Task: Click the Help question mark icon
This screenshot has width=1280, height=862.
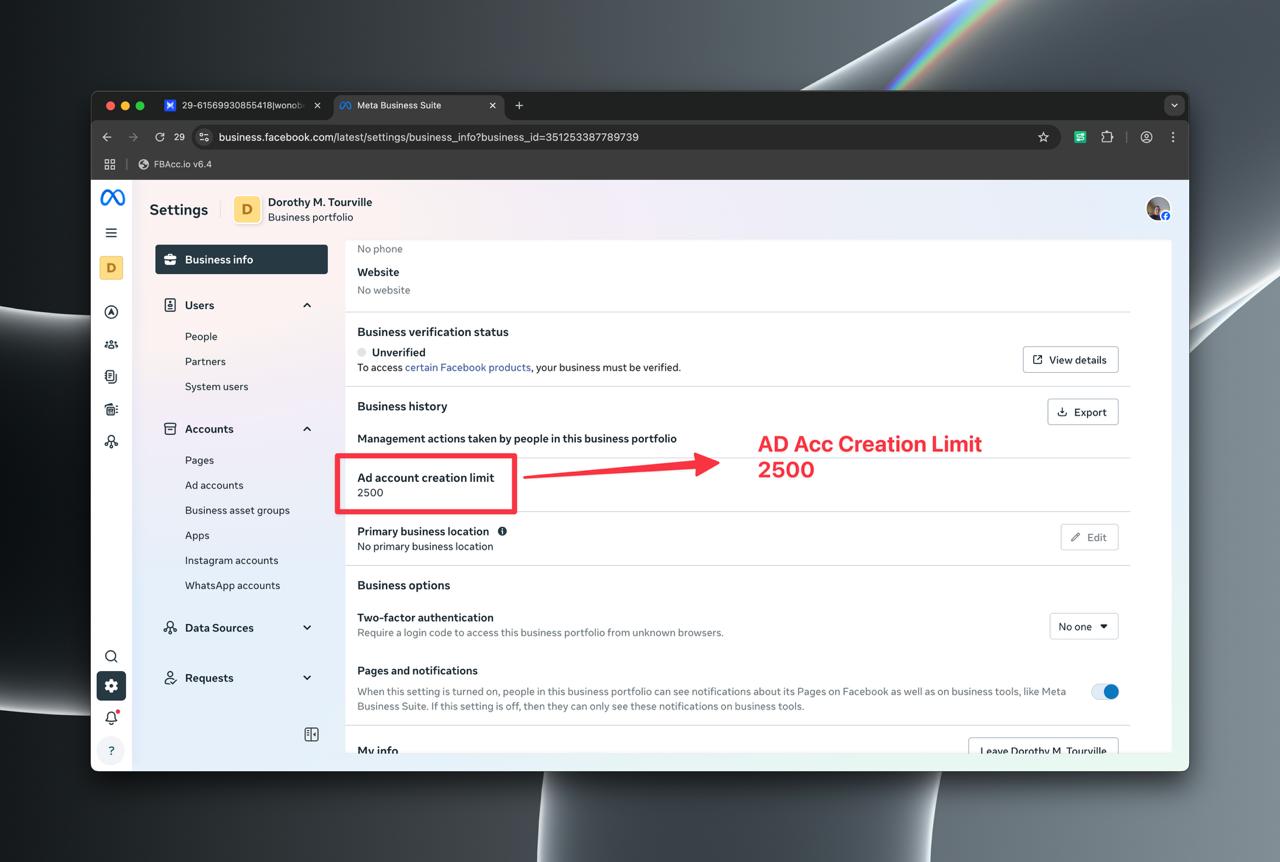Action: point(111,751)
